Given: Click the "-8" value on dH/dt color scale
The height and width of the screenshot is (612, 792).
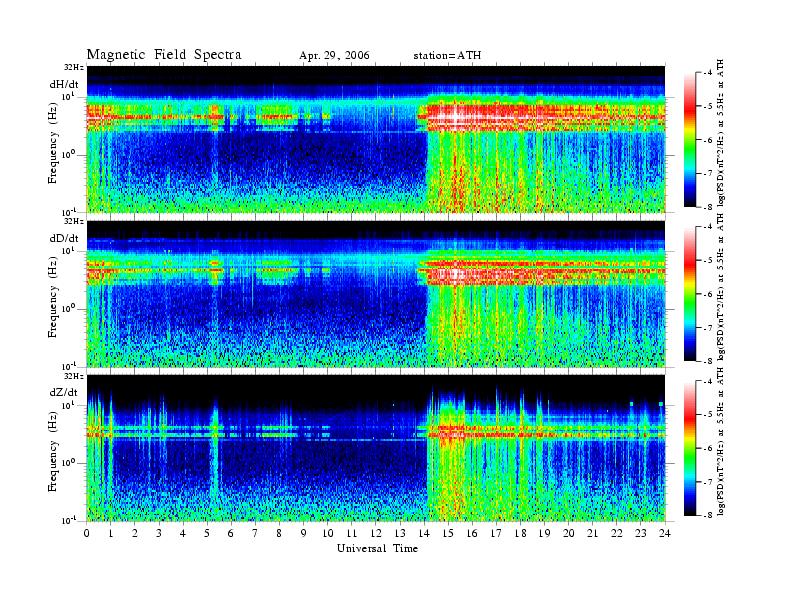Looking at the screenshot, I should tap(708, 207).
